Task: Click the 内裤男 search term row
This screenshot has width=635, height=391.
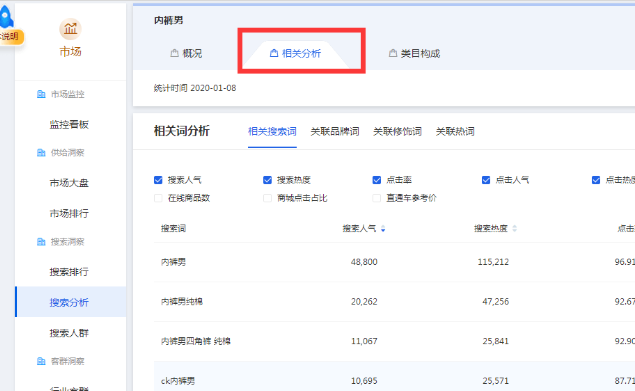Action: pyautogui.click(x=173, y=262)
